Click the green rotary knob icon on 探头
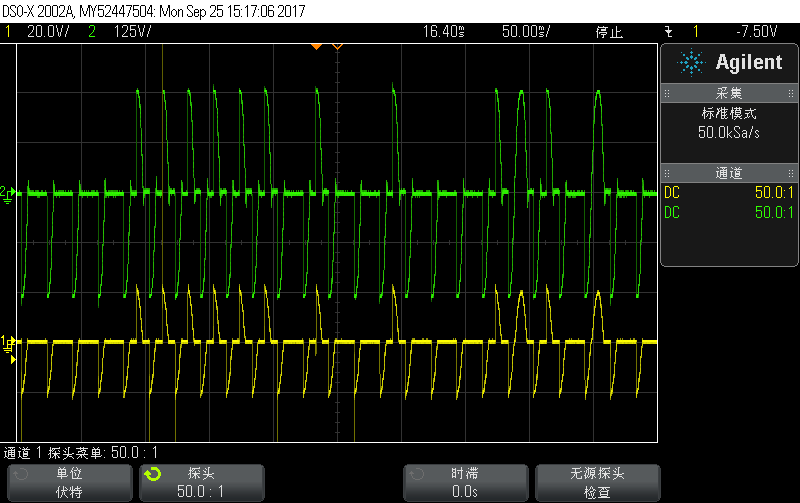 pyautogui.click(x=152, y=474)
